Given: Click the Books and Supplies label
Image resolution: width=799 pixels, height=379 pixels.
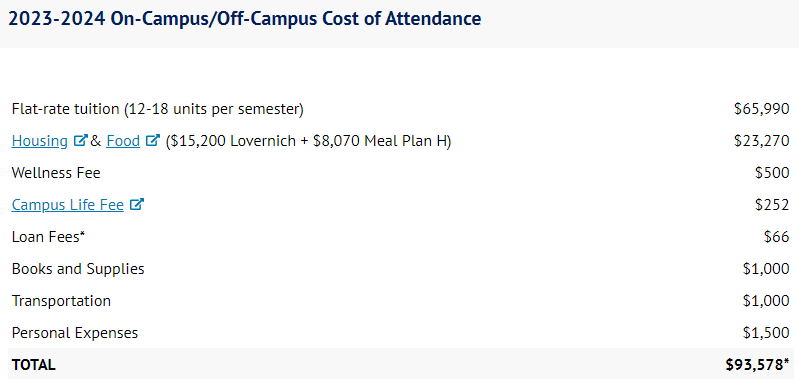Looking at the screenshot, I should pyautogui.click(x=78, y=269).
